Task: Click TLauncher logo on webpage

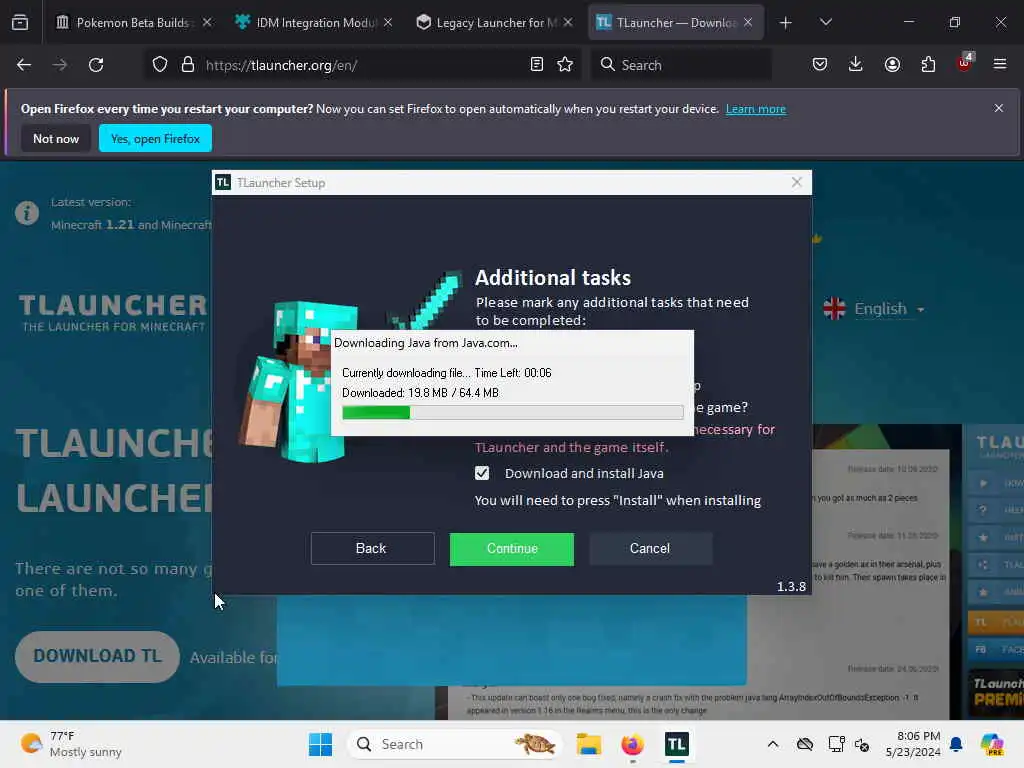Action: pos(113,312)
